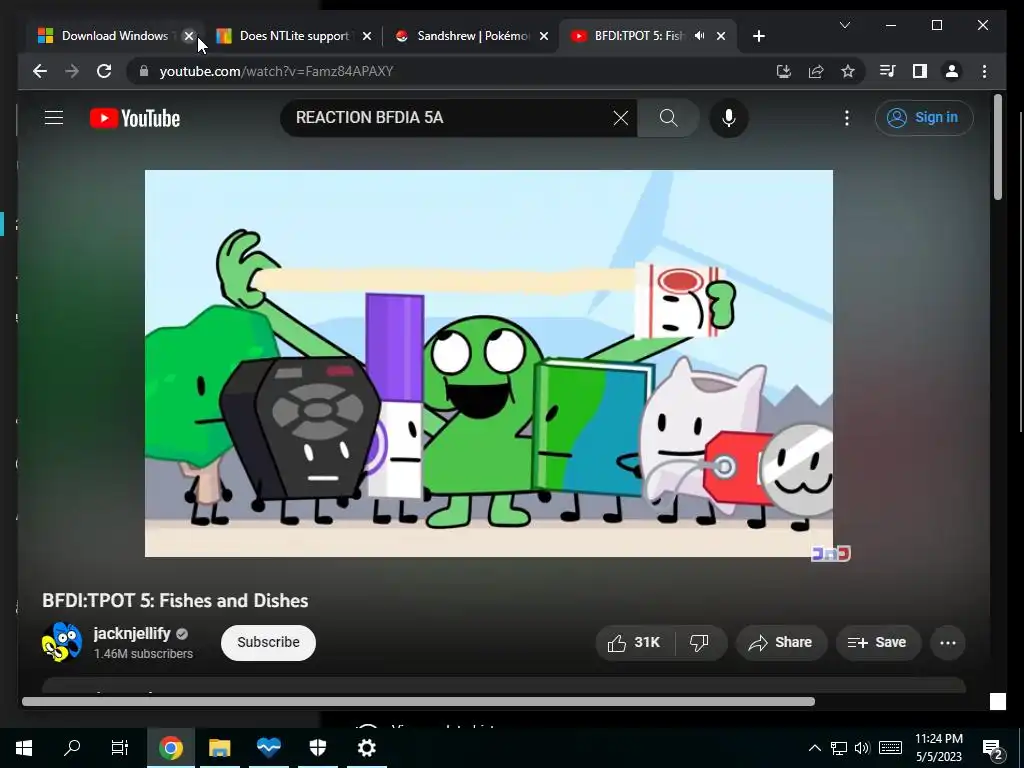Bookmark this page with the star
1024x768 pixels.
coord(848,71)
